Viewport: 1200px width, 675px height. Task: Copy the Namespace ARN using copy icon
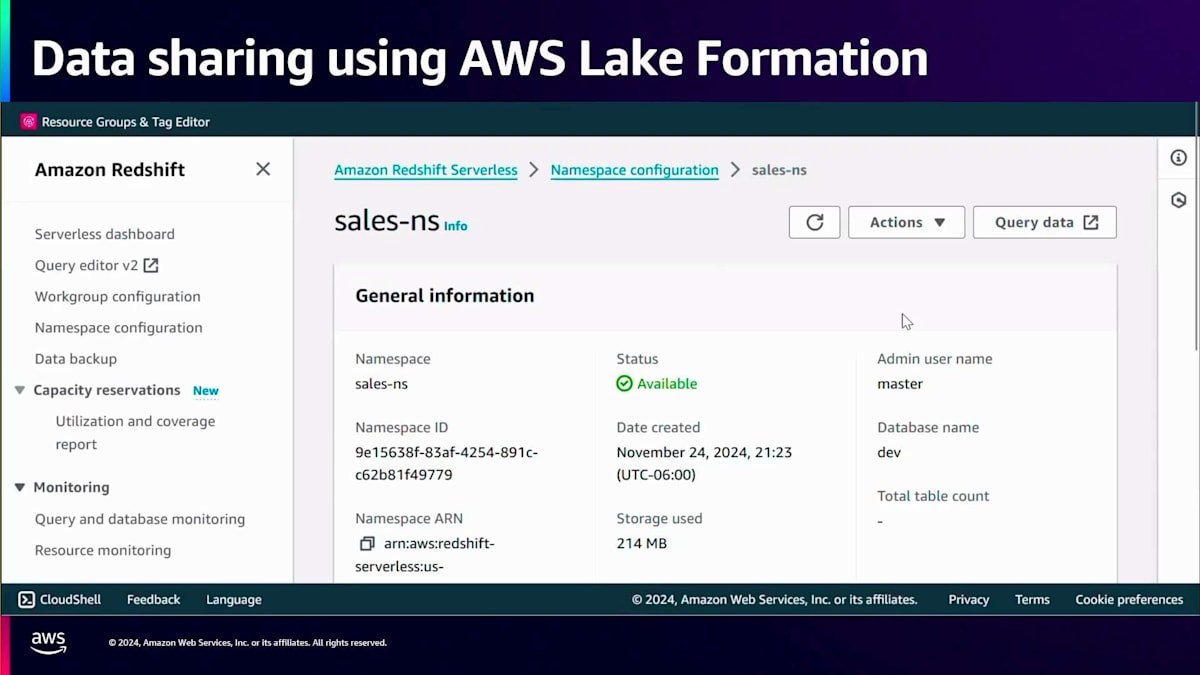(x=367, y=543)
